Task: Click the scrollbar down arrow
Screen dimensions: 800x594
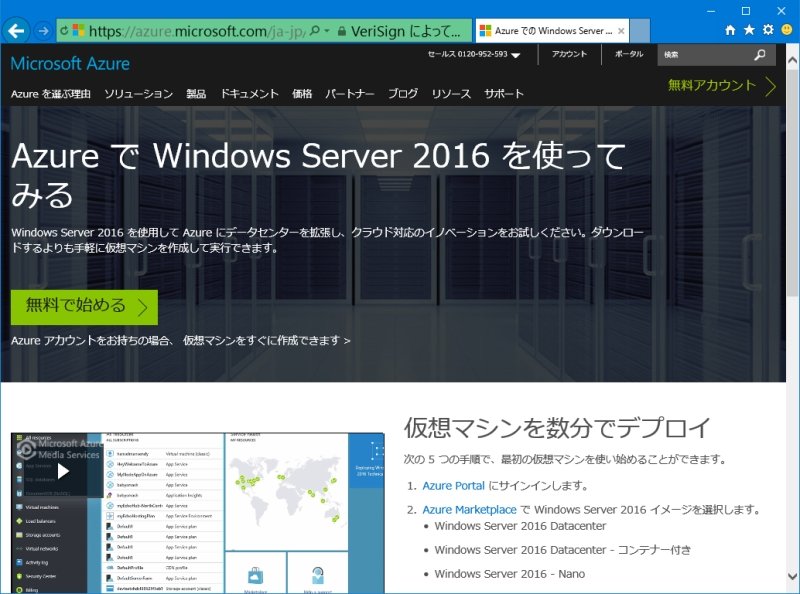Action: 792,577
